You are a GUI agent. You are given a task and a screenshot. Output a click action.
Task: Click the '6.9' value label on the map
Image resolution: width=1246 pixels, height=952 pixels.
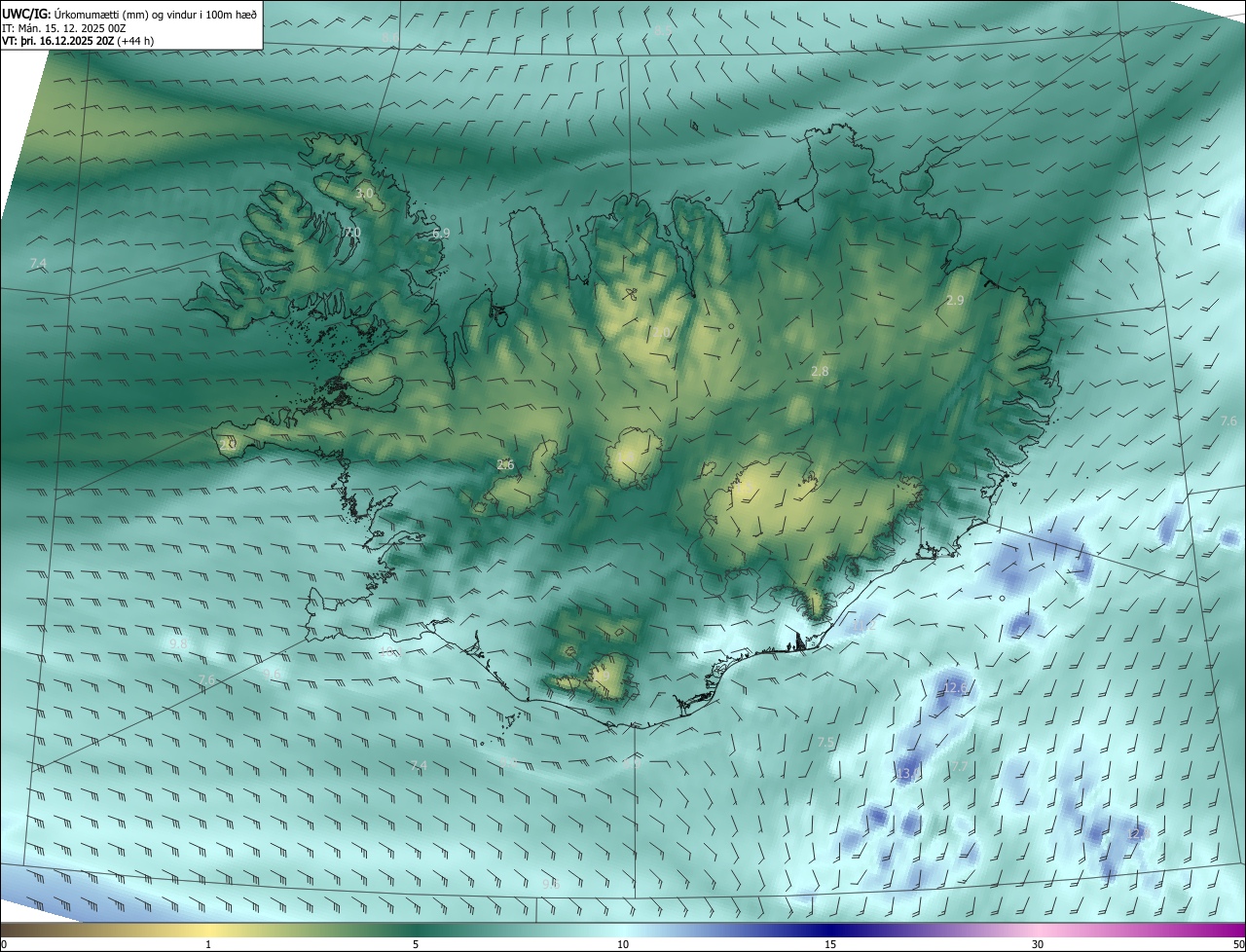[x=441, y=234]
